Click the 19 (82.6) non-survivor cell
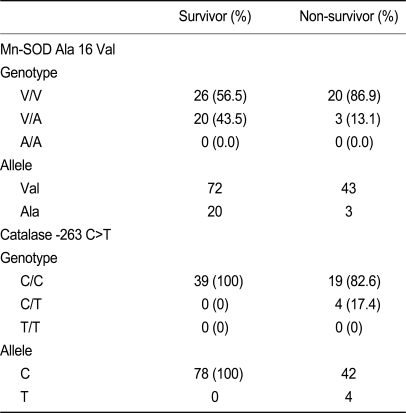Image resolution: width=406 pixels, height=413 pixels. pyautogui.click(x=354, y=281)
